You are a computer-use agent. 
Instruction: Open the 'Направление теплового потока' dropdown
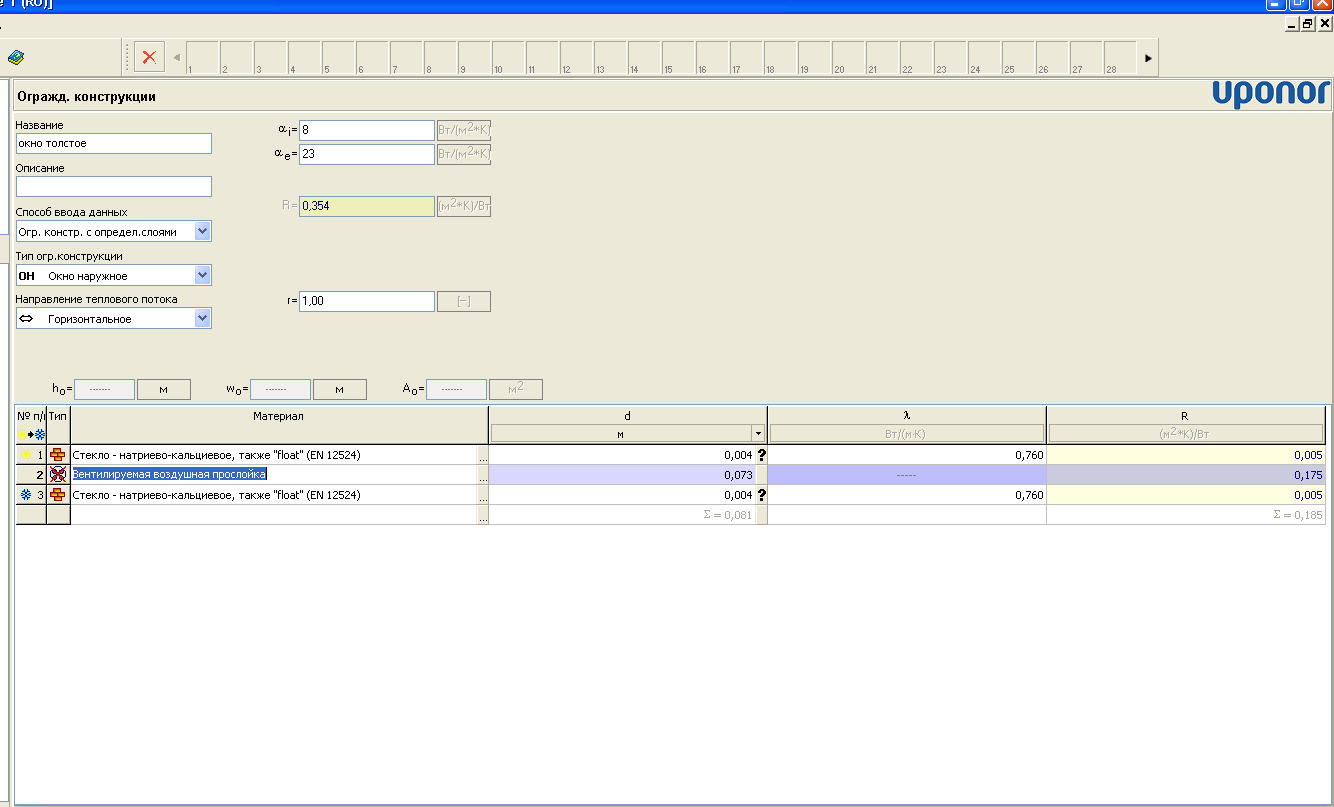coord(203,319)
